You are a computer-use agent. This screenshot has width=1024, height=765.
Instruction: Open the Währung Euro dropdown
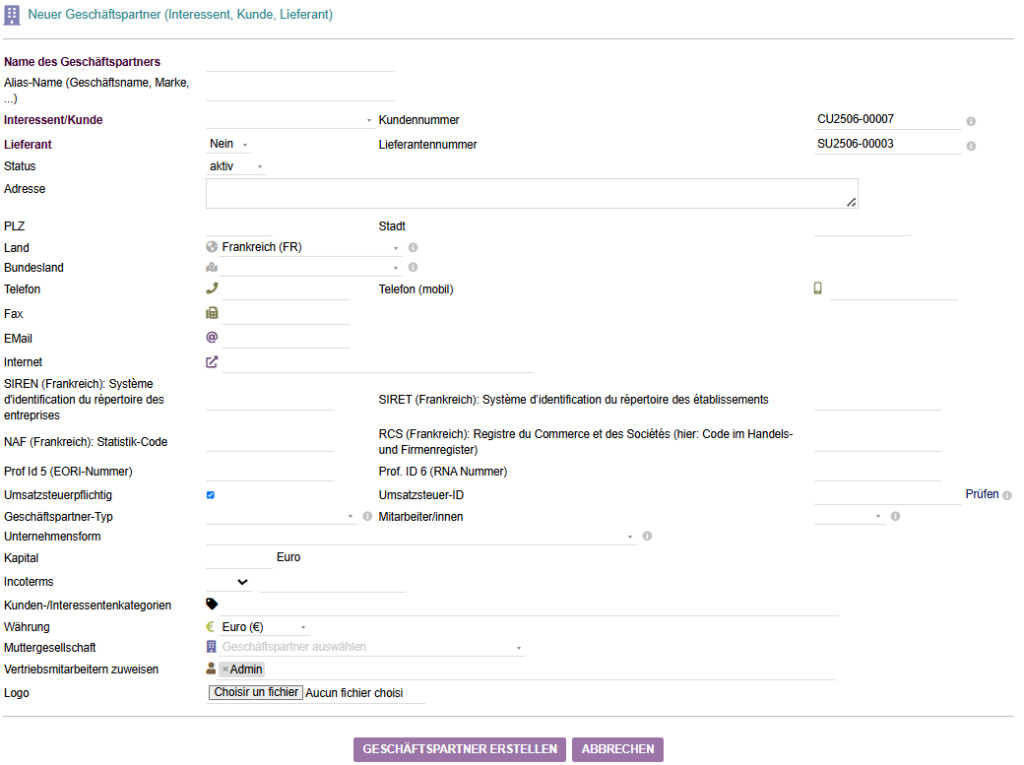point(259,627)
